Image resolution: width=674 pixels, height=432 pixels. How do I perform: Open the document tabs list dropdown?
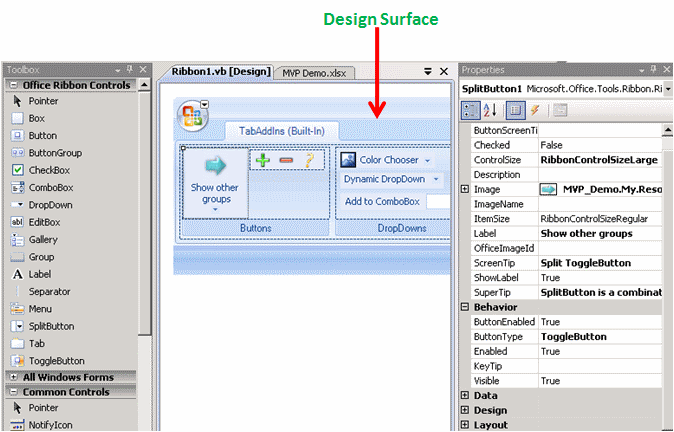click(x=428, y=71)
